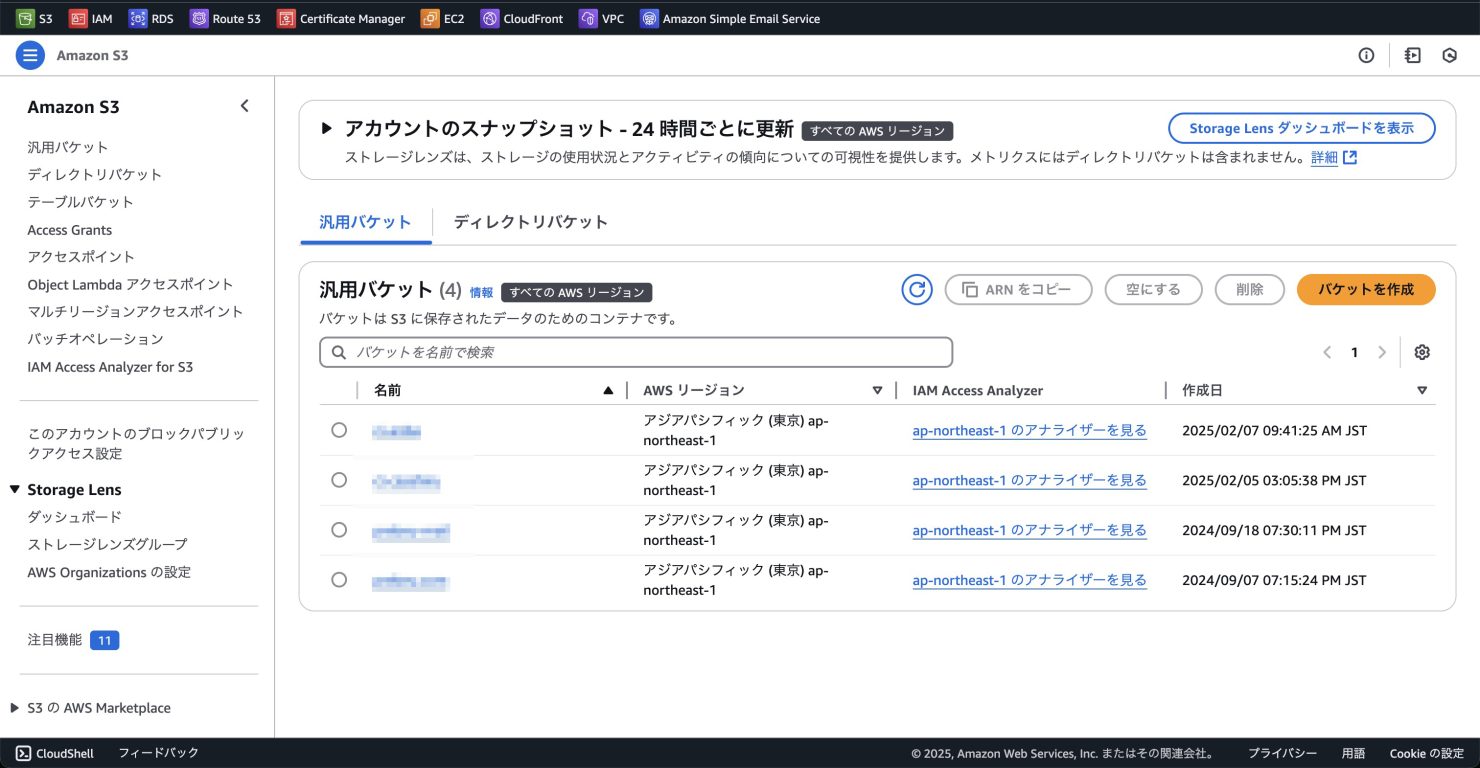Click the Route 53 shortcut icon

click(199, 18)
